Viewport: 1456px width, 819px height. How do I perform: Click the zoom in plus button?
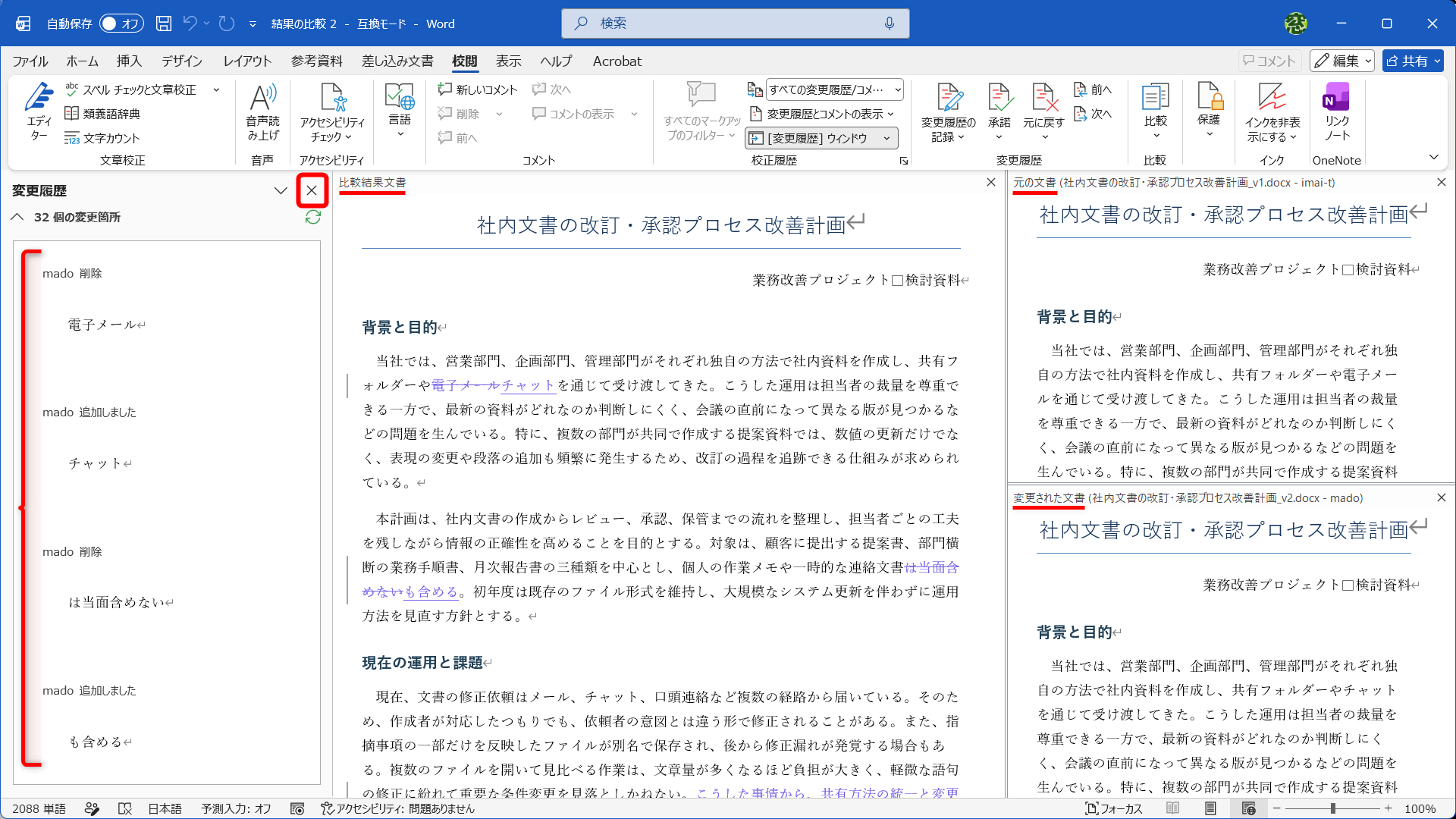point(1388,808)
